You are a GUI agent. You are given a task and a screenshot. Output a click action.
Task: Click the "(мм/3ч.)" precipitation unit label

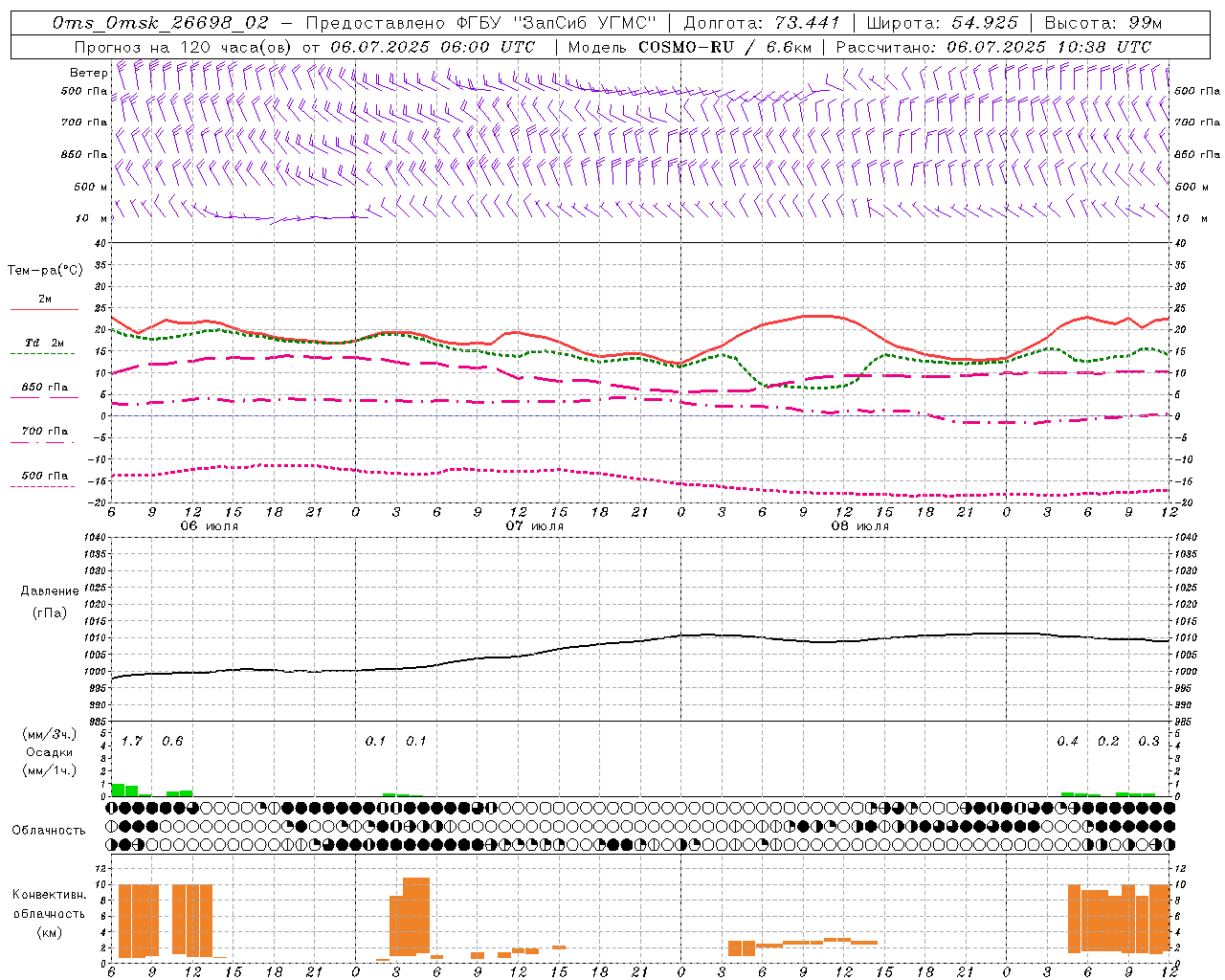(x=50, y=735)
